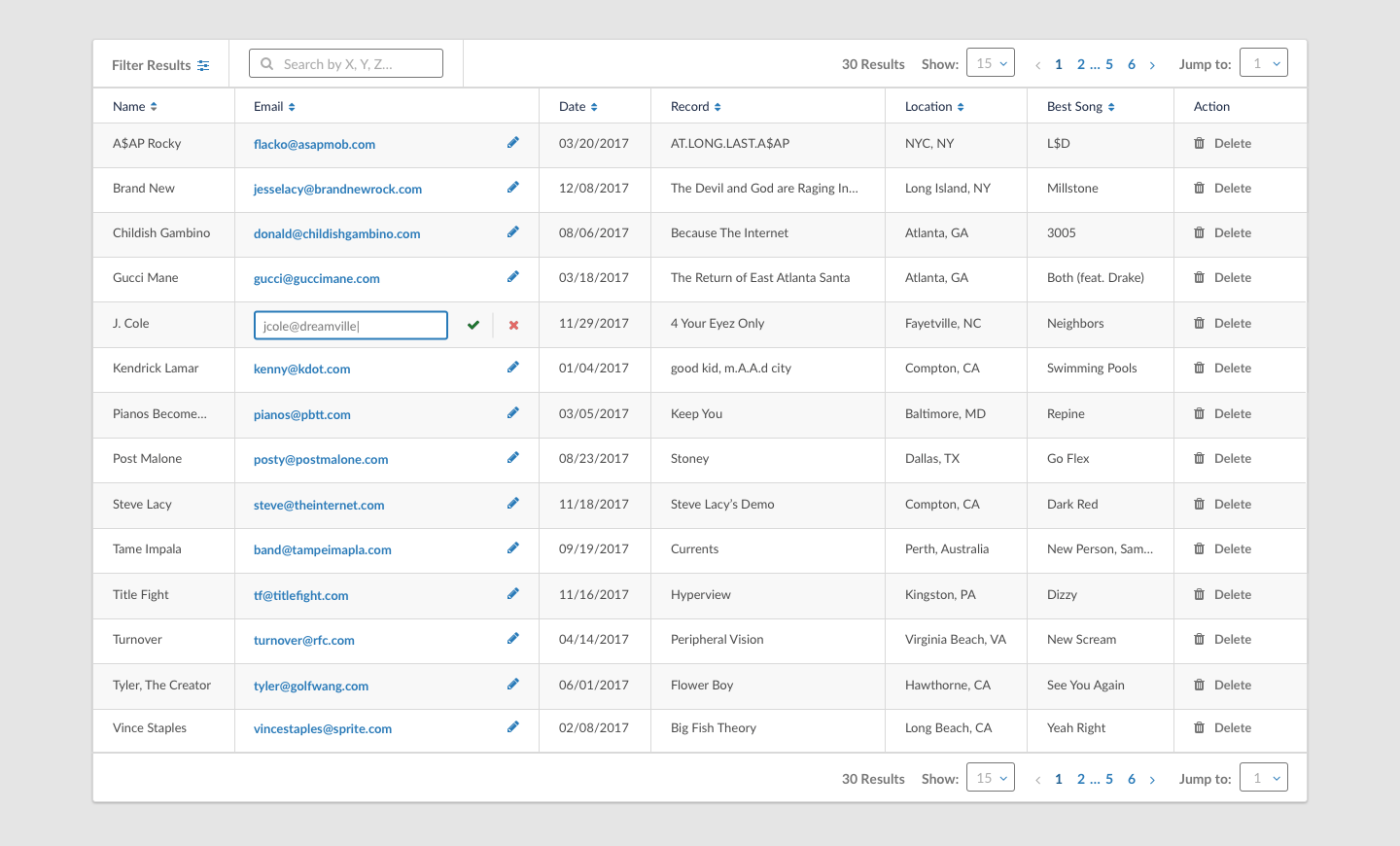Click the Search by X, Y, Z field

[x=346, y=63]
